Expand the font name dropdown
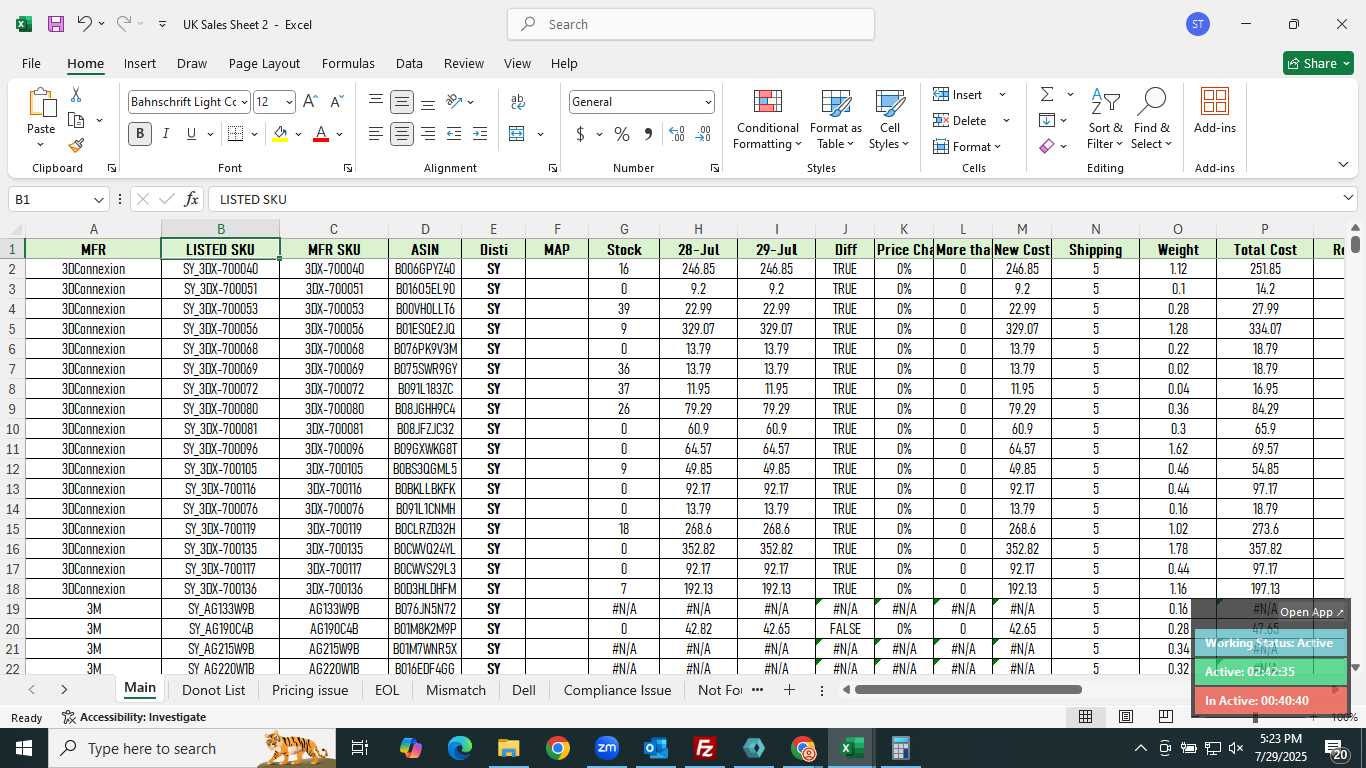Image resolution: width=1366 pixels, height=768 pixels. pos(243,102)
